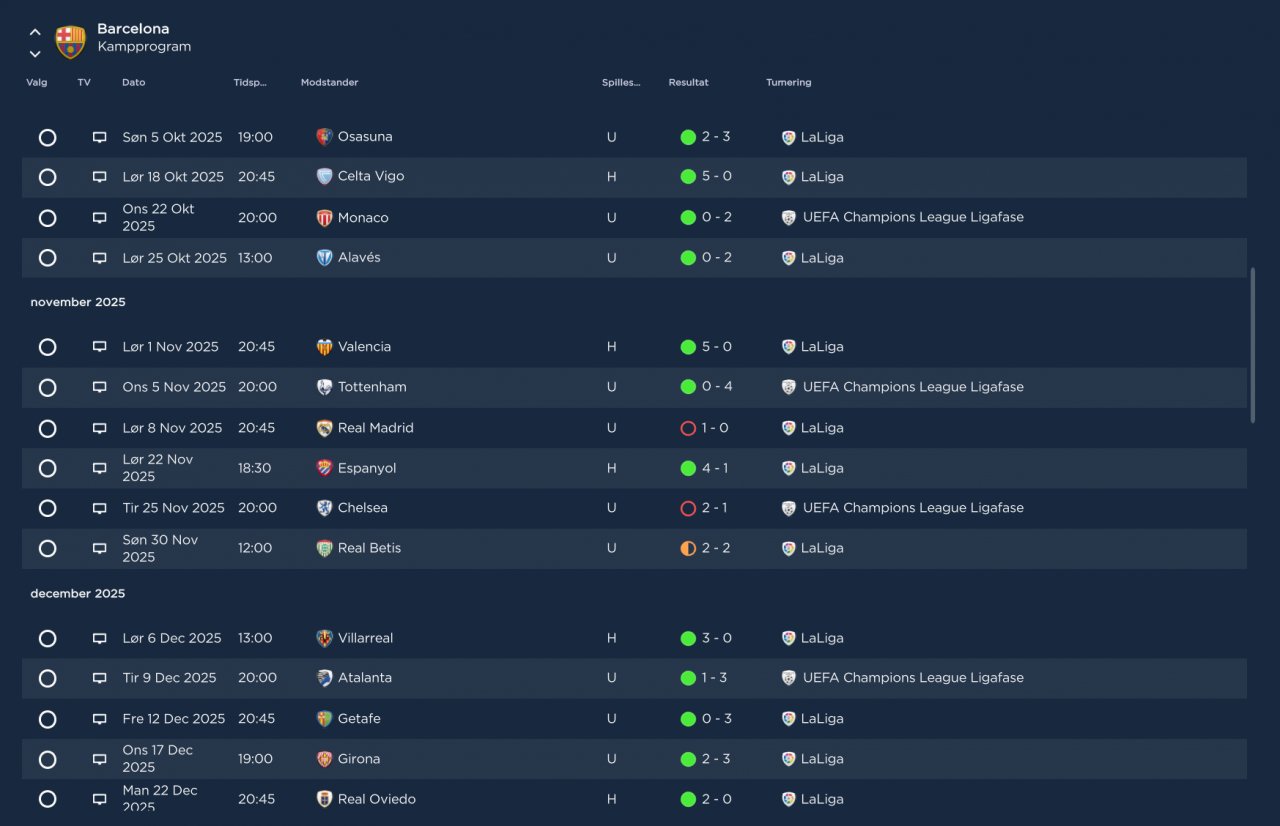Open the Tottenham club badge
Viewport: 1280px width, 826px height.
pos(324,387)
